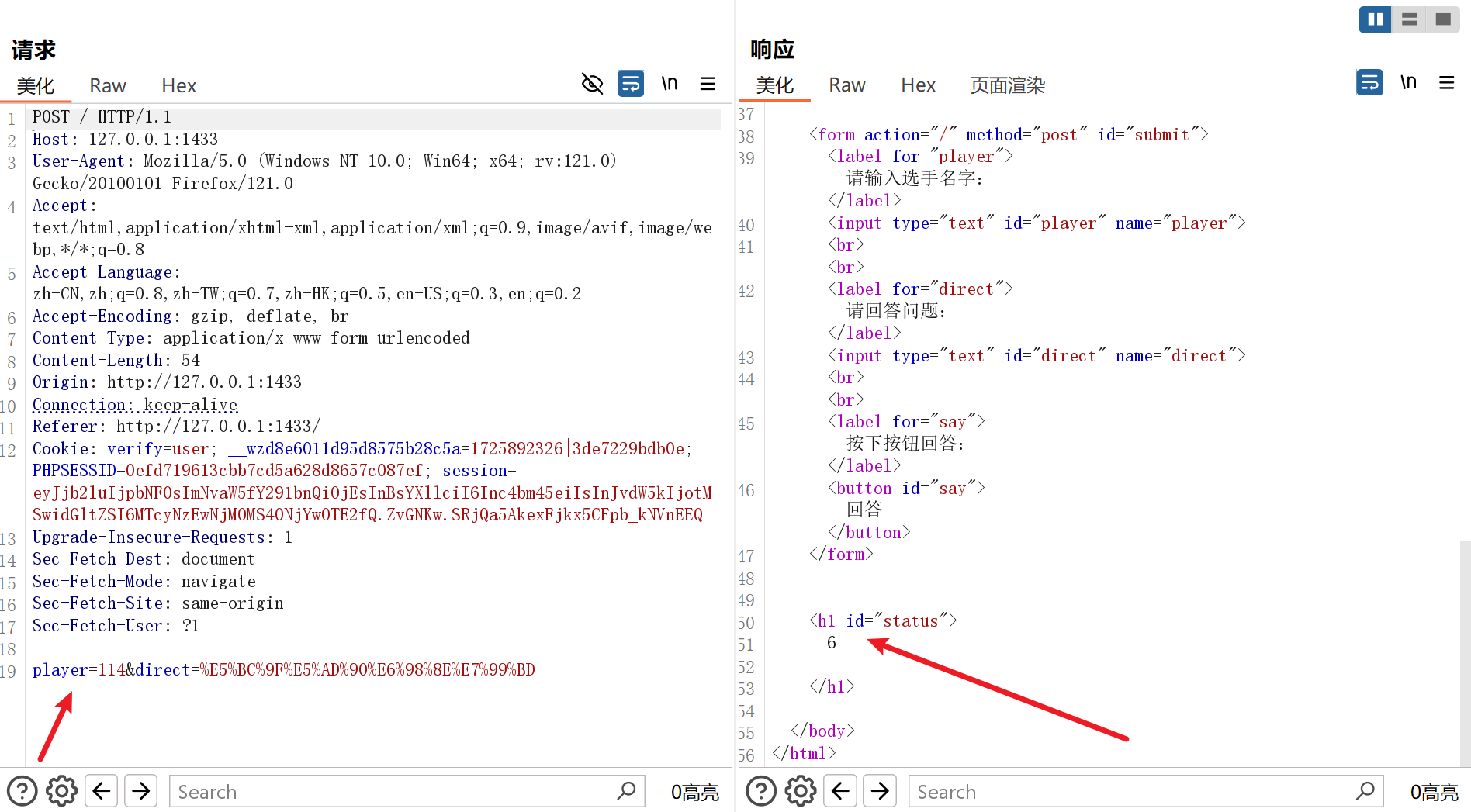Open the 页面渲染 response tab
The width and height of the screenshot is (1471, 812).
[x=1007, y=85]
